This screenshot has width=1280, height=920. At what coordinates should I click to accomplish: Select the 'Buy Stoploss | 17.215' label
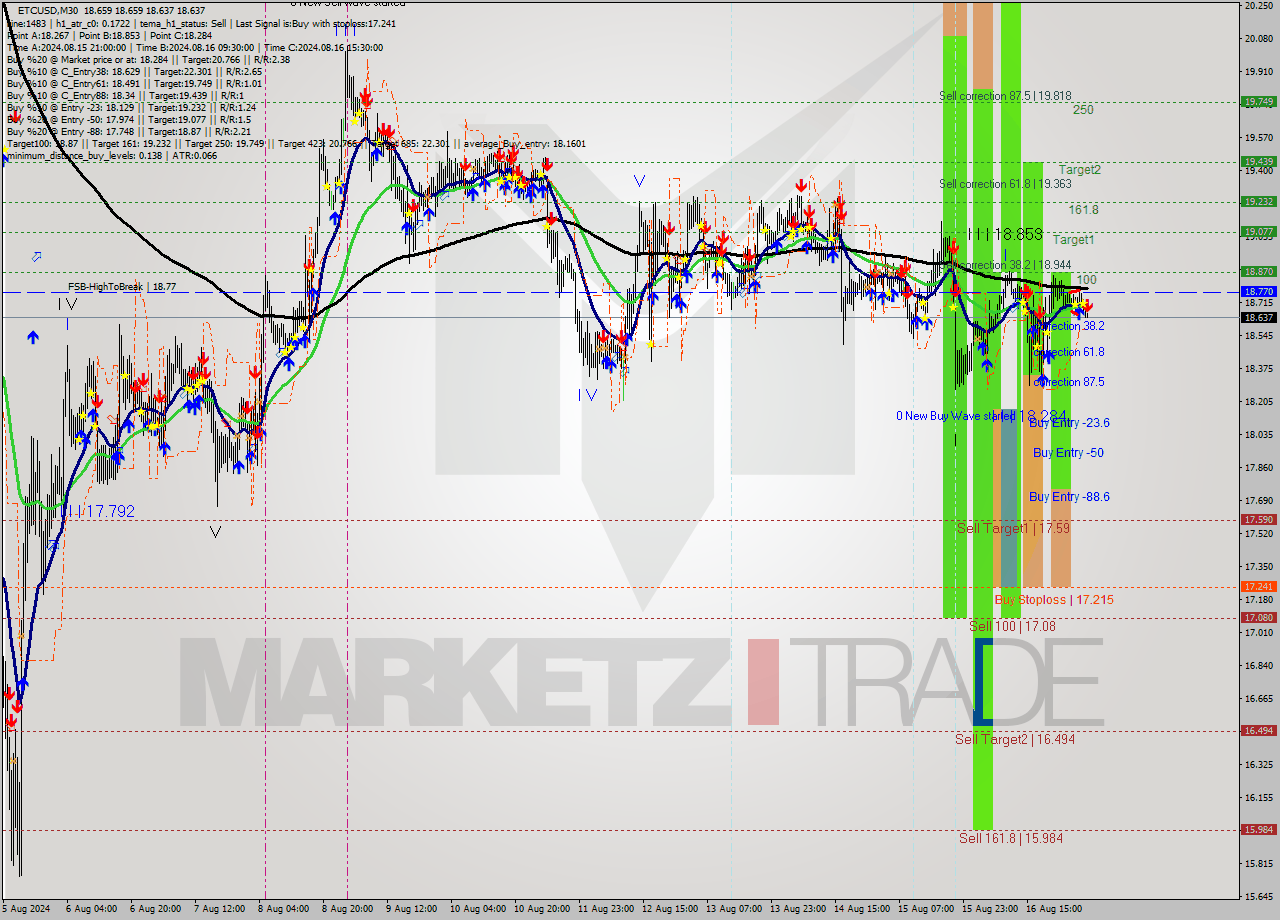coord(1054,600)
